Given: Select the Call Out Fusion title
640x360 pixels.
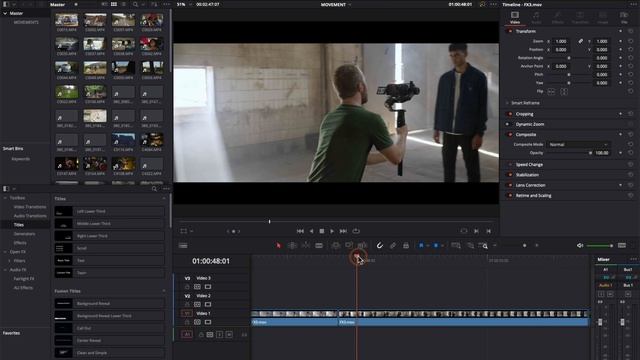Looking at the screenshot, I should tap(109, 328).
